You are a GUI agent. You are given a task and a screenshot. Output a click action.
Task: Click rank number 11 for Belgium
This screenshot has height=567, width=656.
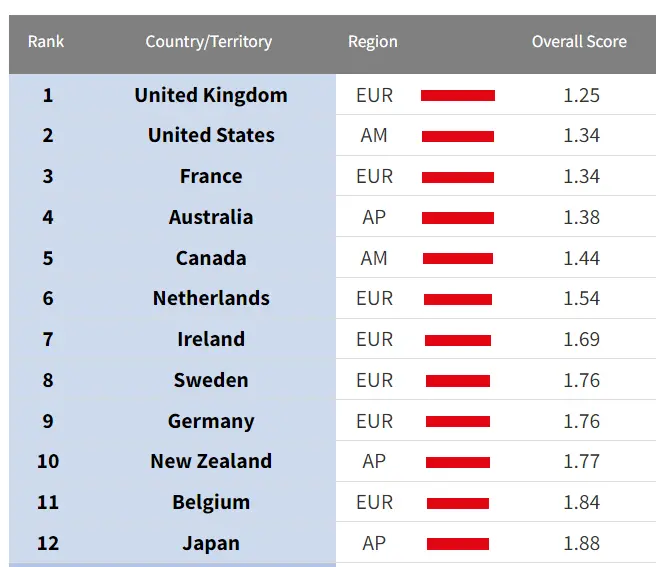click(47, 503)
